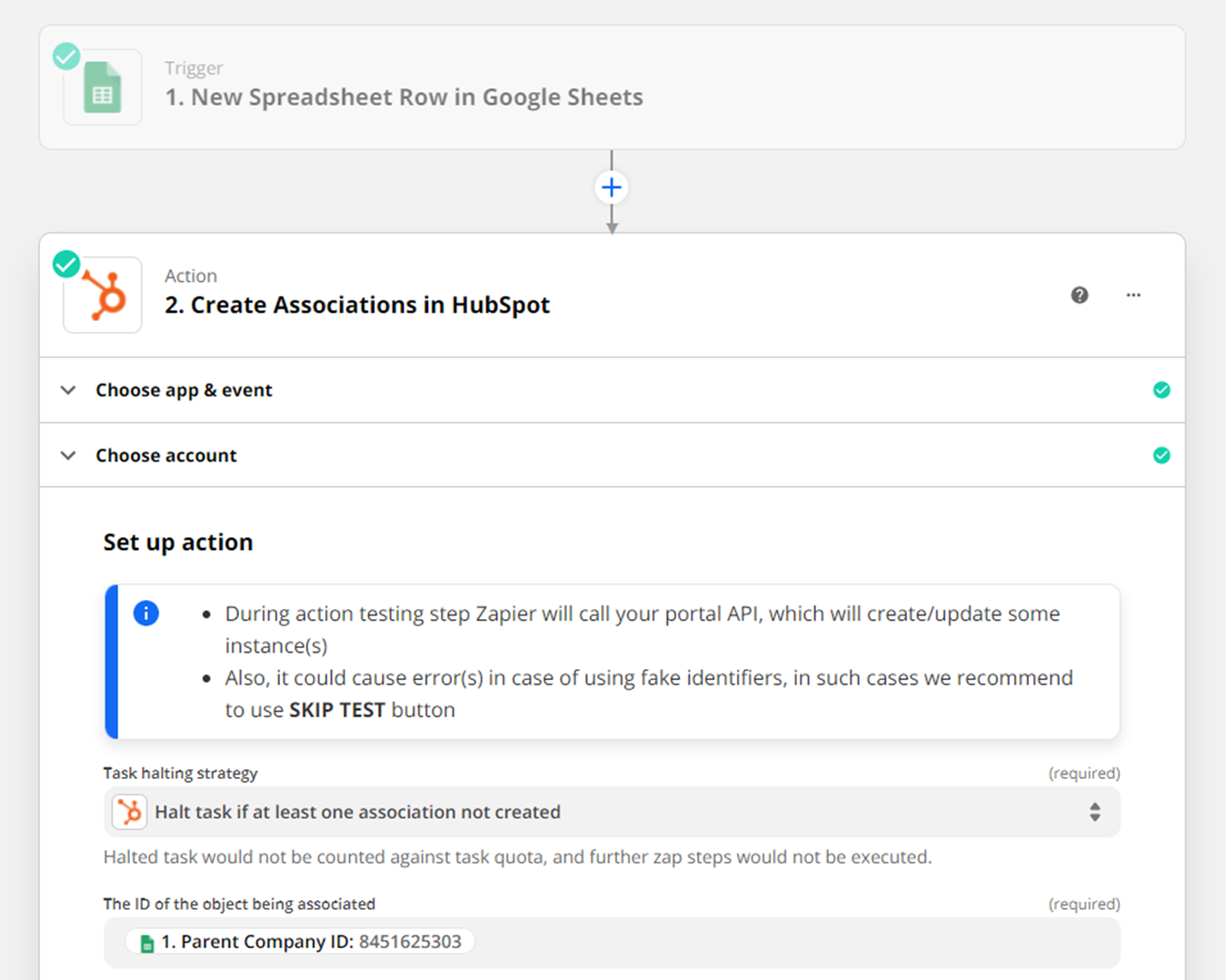Click the Create Associations in HubSpot title

357,305
